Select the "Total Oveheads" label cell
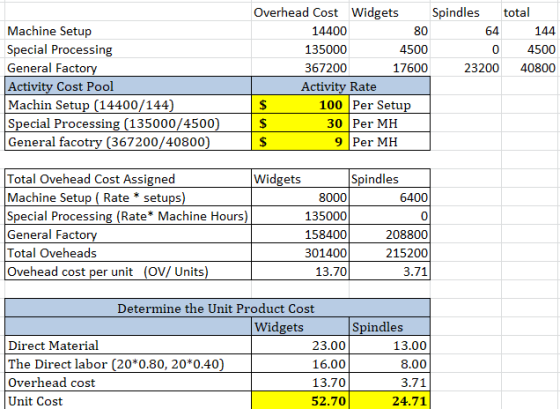 (x=128, y=253)
